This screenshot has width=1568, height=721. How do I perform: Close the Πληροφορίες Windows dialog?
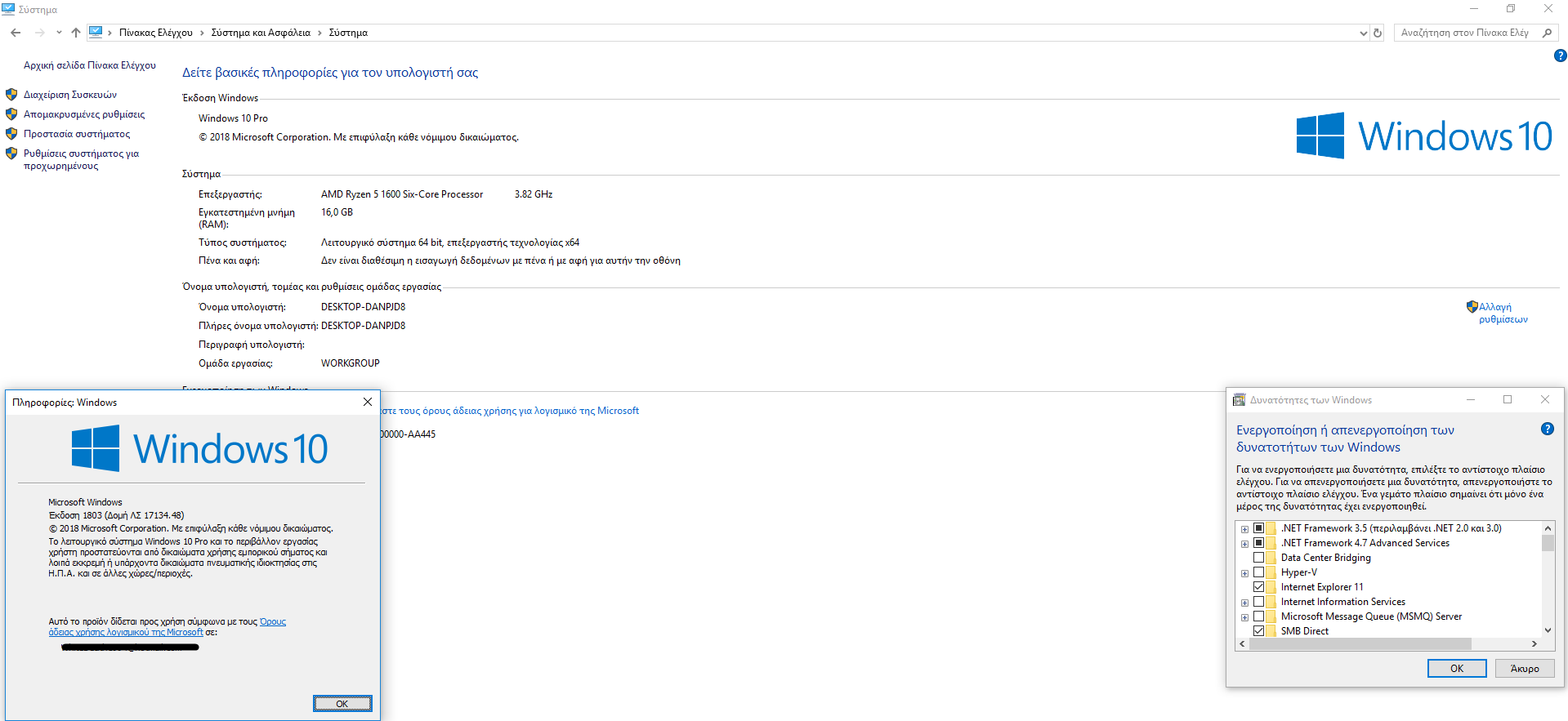[x=368, y=402]
